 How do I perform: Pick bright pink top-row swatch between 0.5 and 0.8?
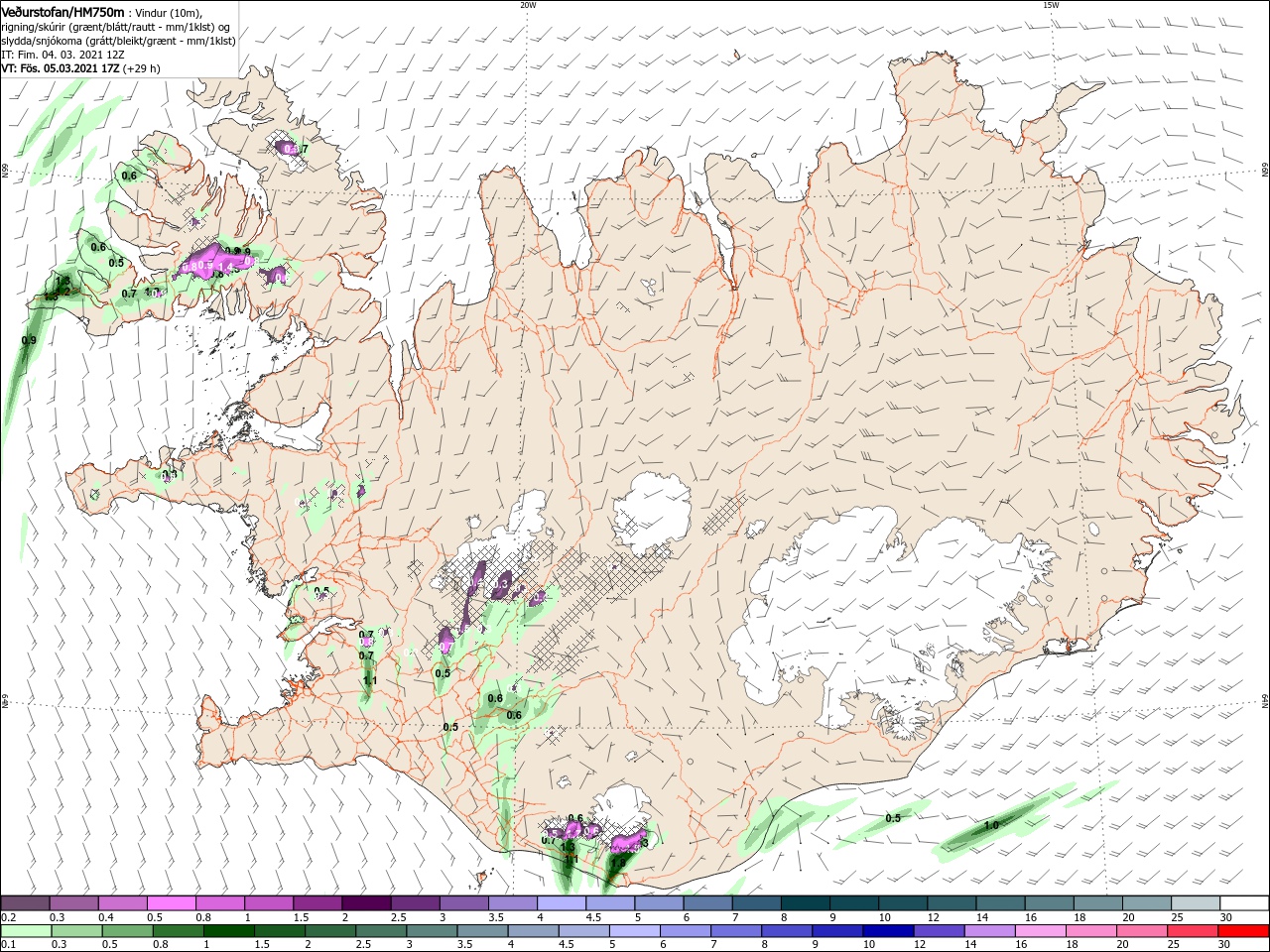click(172, 903)
